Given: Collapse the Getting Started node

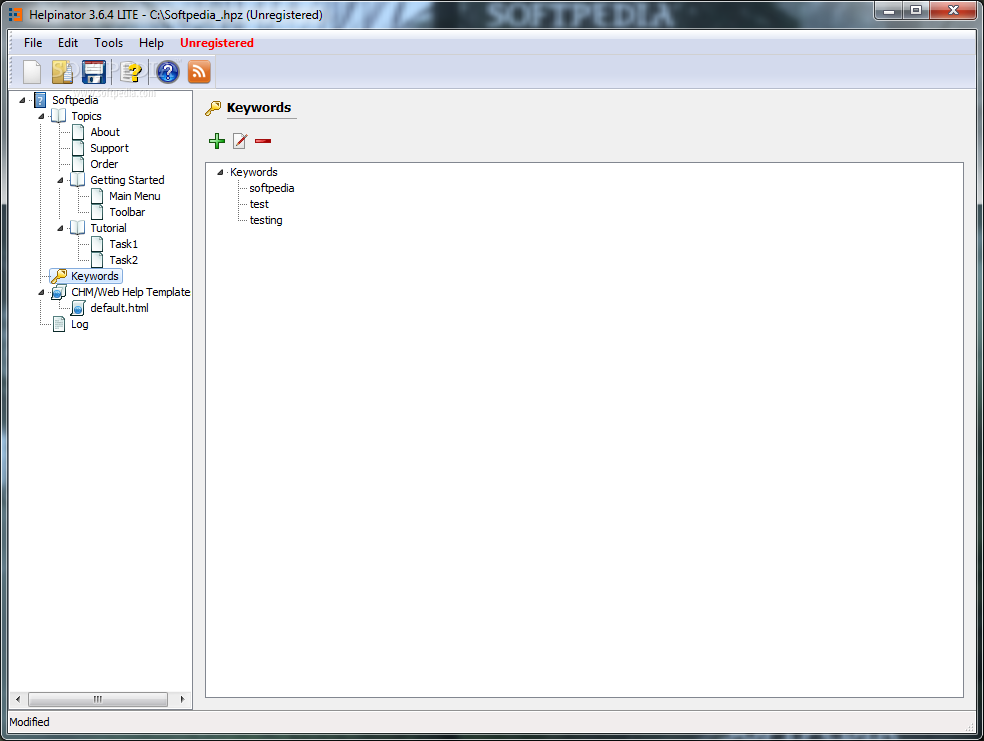Looking at the screenshot, I should coord(60,180).
